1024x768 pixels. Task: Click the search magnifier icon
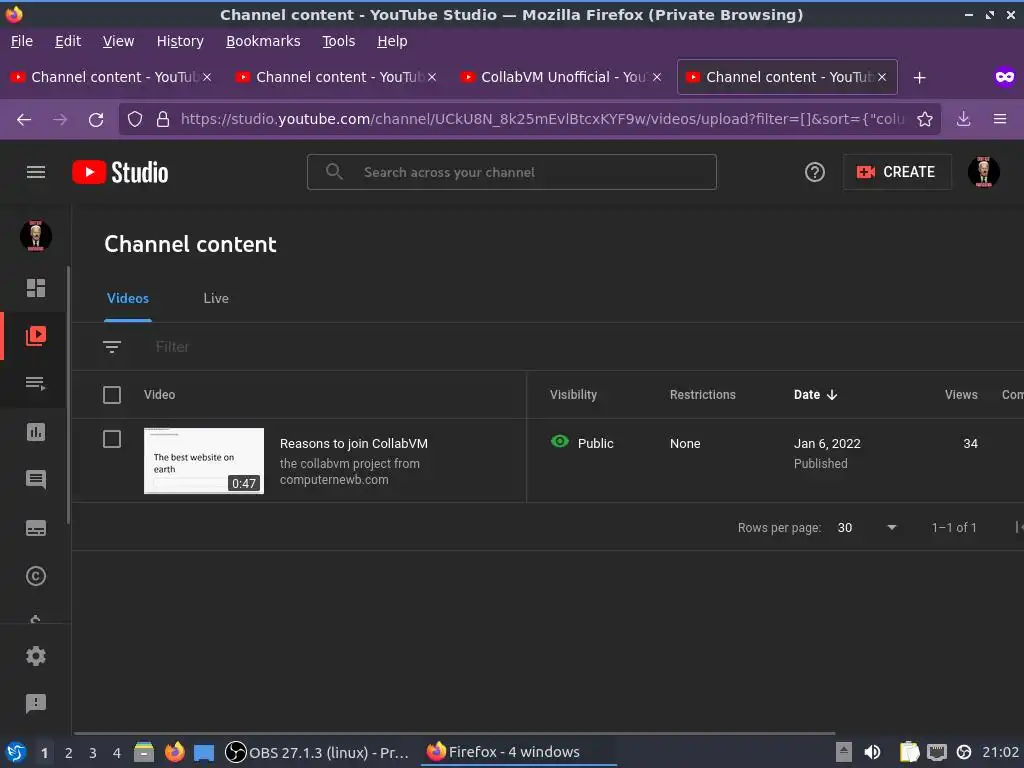(334, 172)
